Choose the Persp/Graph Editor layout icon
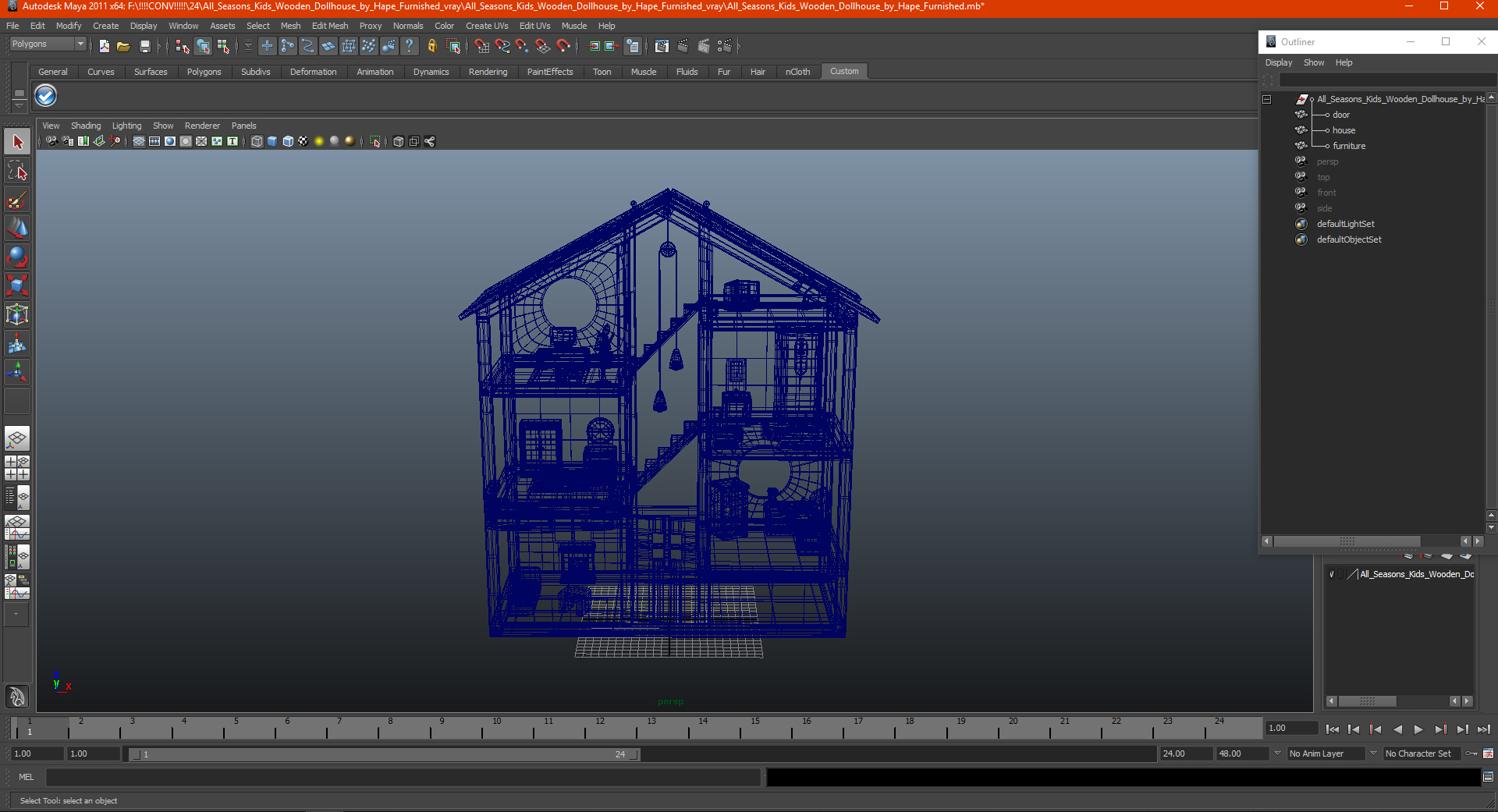Image resolution: width=1498 pixels, height=812 pixels. 17,527
